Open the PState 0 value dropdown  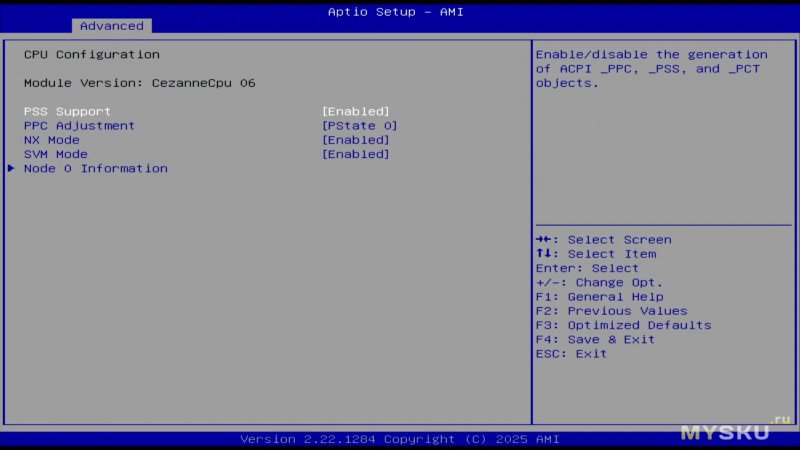point(360,126)
